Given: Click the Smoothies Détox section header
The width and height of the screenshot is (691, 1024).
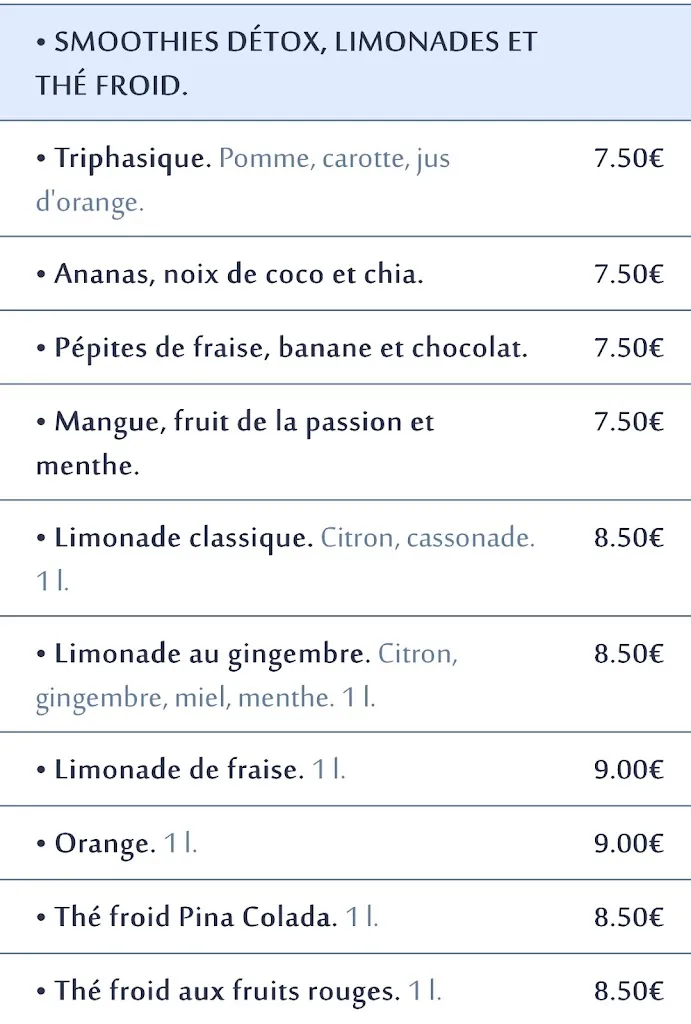Looking at the screenshot, I should (x=286, y=63).
